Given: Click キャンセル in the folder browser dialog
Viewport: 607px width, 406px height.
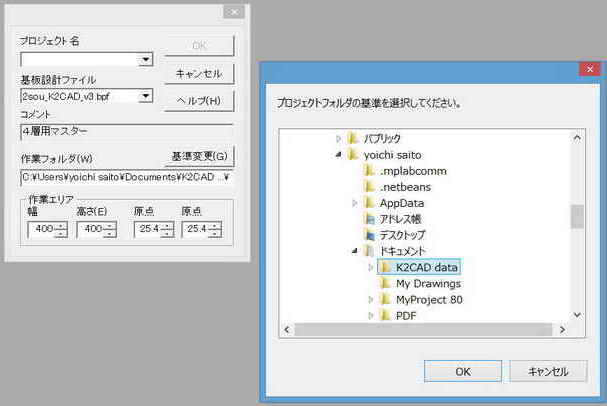Looking at the screenshot, I should (x=548, y=371).
